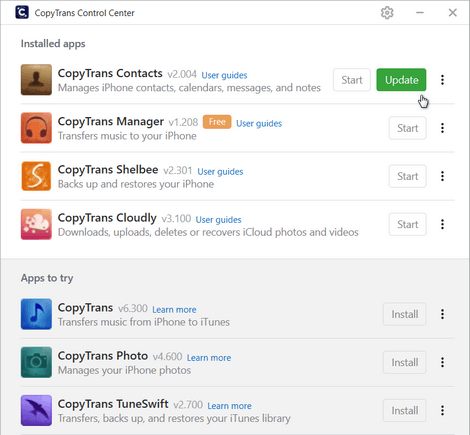This screenshot has height=435, width=470.
Task: Open more options for CopyTrans TuneSwift
Action: click(442, 410)
